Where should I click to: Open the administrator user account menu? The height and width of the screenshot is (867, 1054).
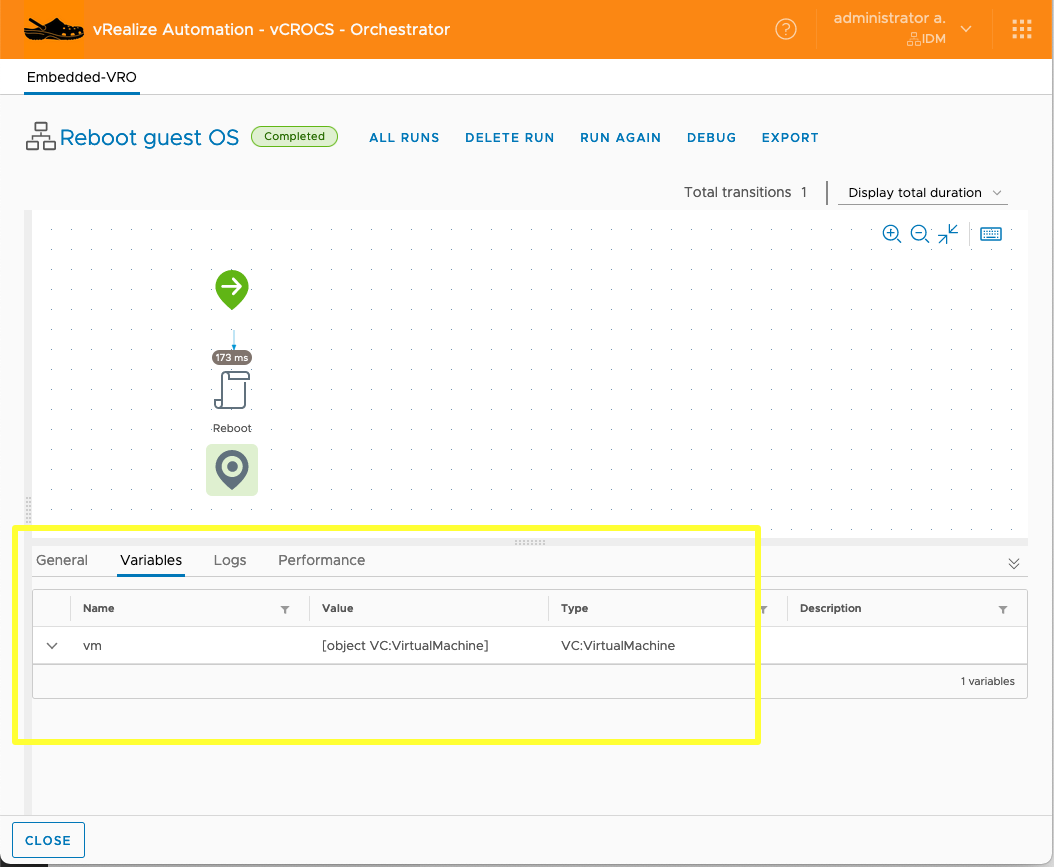click(x=902, y=29)
